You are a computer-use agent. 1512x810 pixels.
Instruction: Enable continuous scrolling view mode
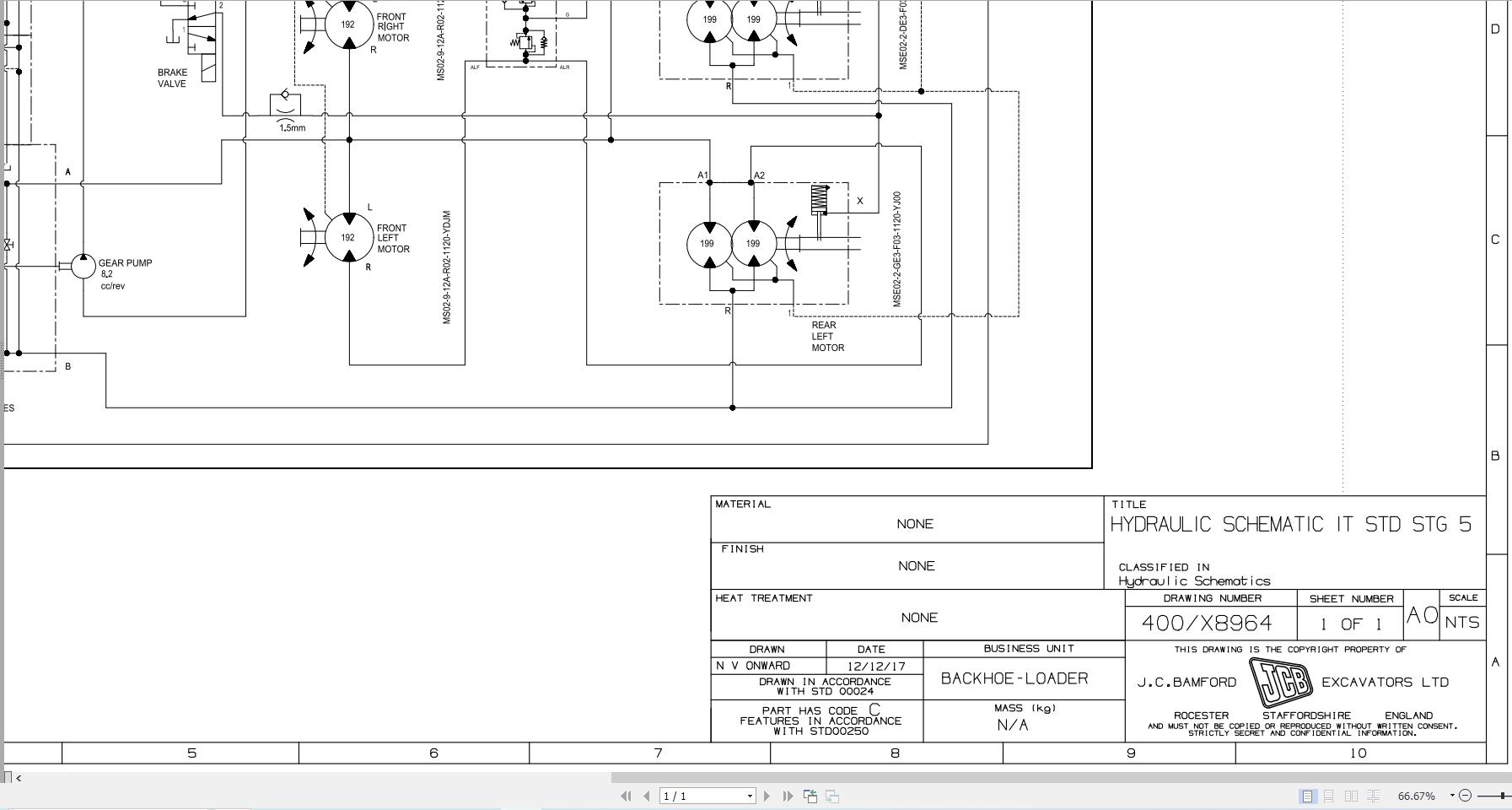pos(1329,795)
